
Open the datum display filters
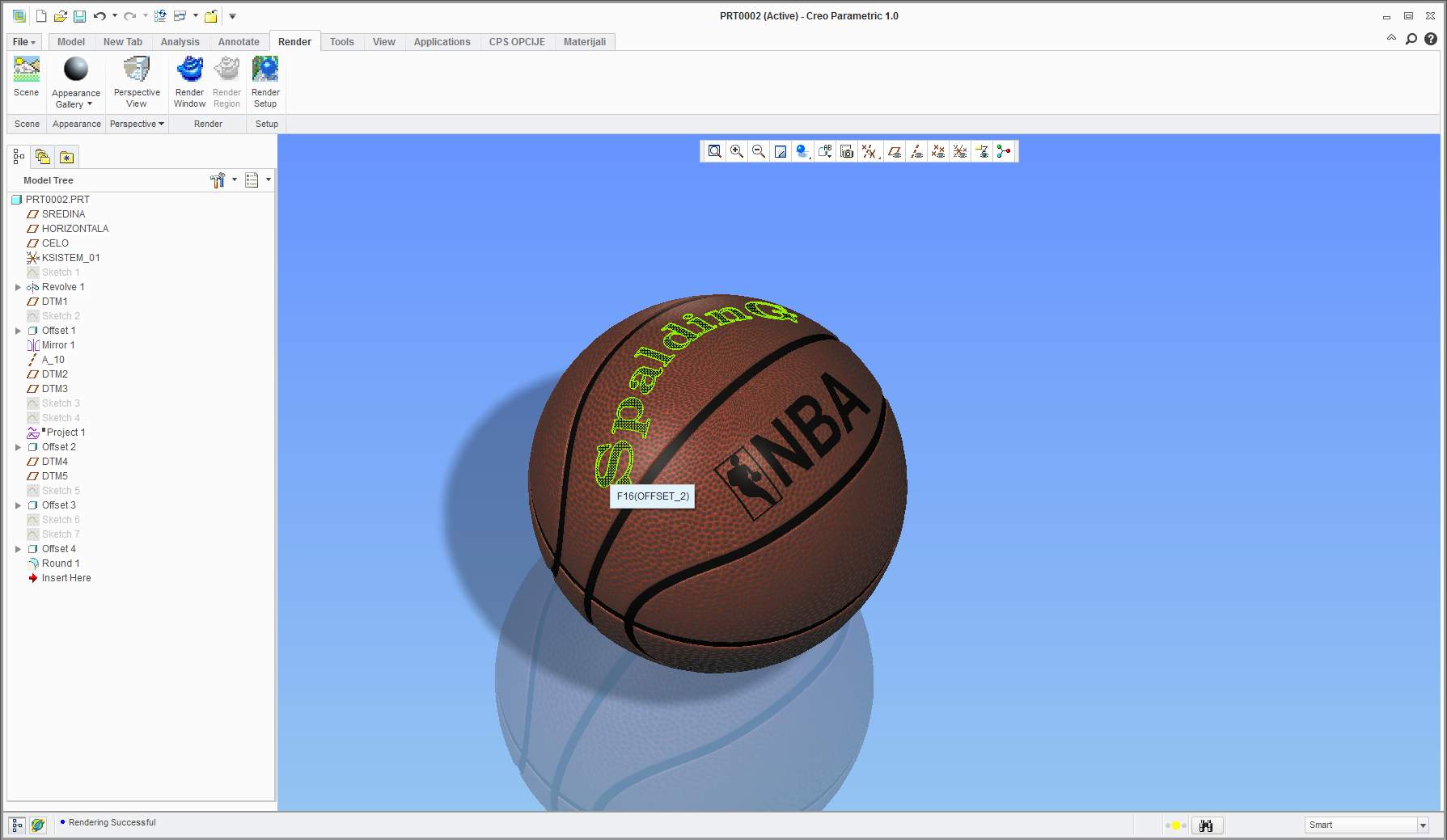pos(869,151)
